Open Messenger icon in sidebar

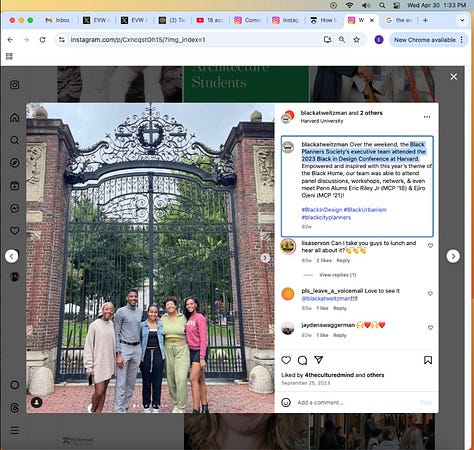pyautogui.click(x=14, y=208)
